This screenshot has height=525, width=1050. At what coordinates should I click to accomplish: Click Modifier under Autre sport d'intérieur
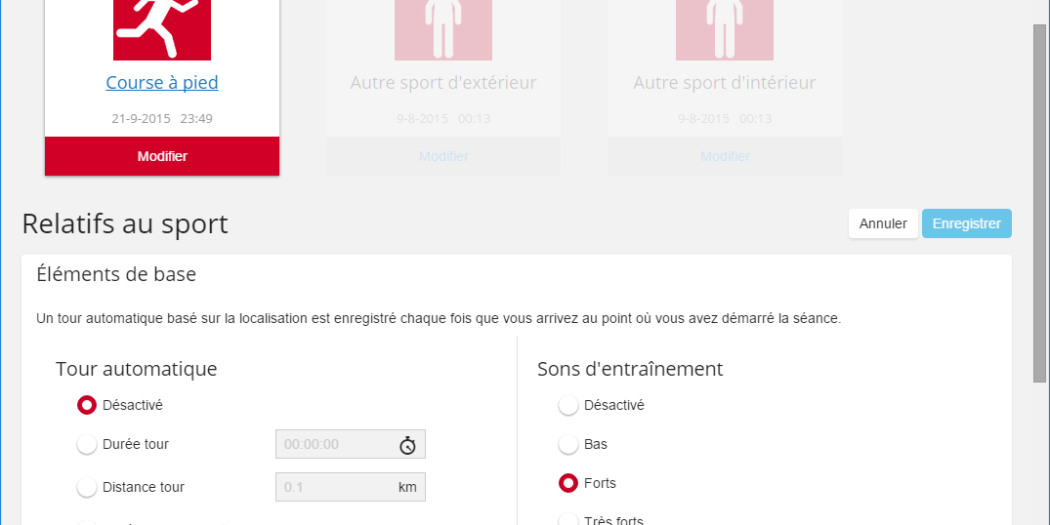click(x=725, y=157)
